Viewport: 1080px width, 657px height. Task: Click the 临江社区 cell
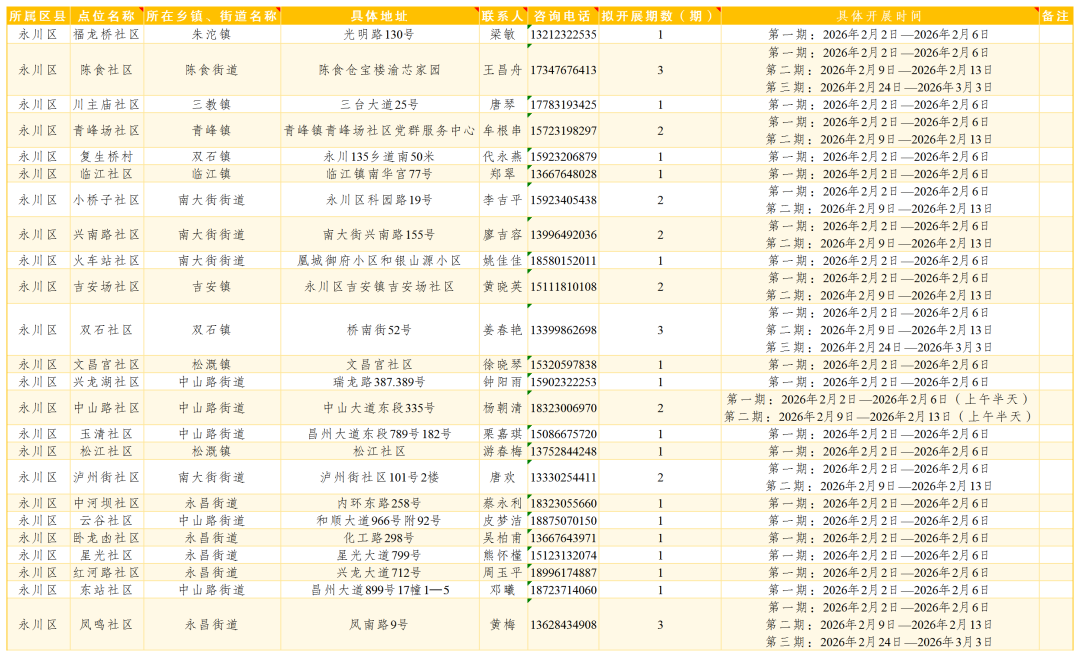pos(106,174)
